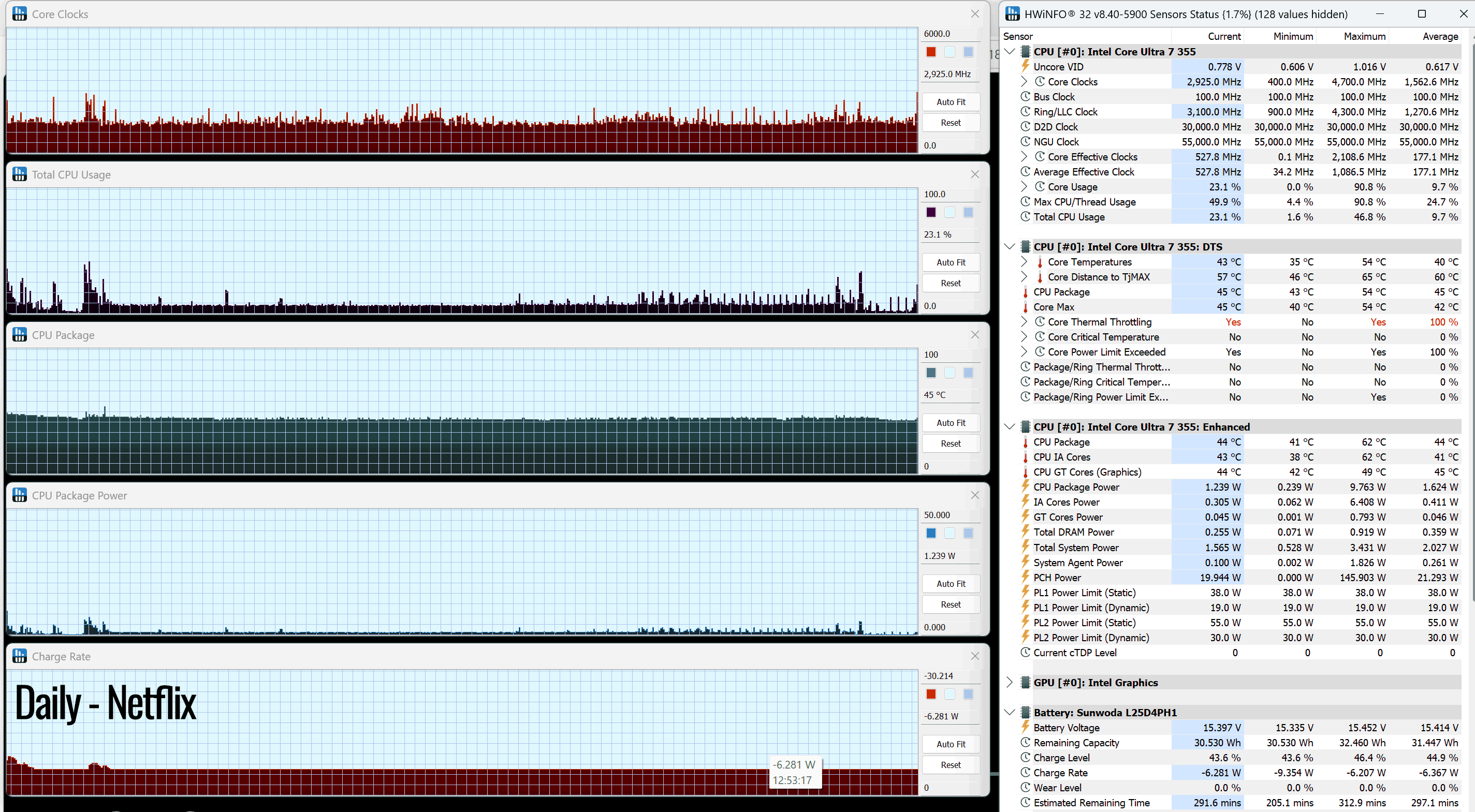Reset the CPU Package Power graph

tap(951, 604)
